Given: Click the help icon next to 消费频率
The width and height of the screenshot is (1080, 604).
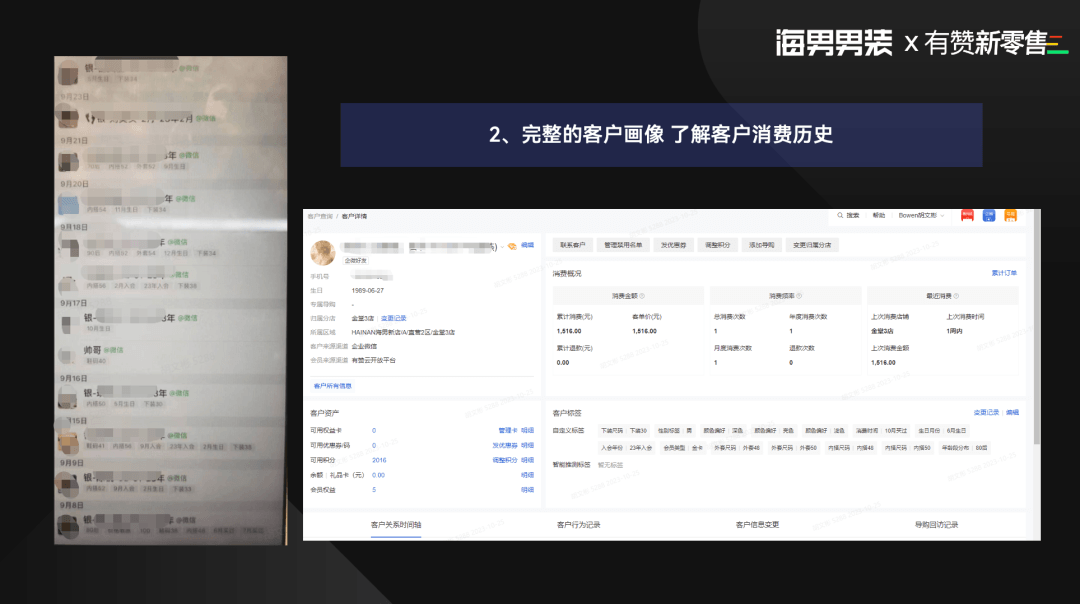Looking at the screenshot, I should pyautogui.click(x=799, y=296).
